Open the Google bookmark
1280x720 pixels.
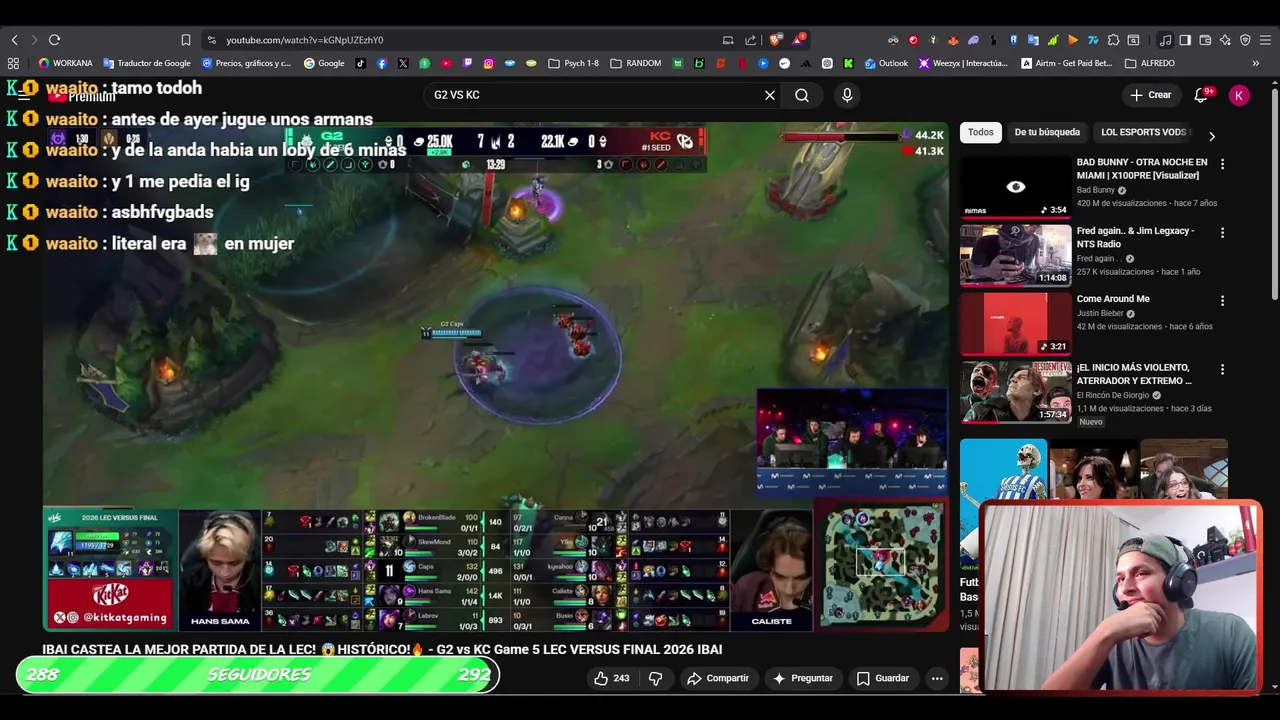click(x=324, y=63)
